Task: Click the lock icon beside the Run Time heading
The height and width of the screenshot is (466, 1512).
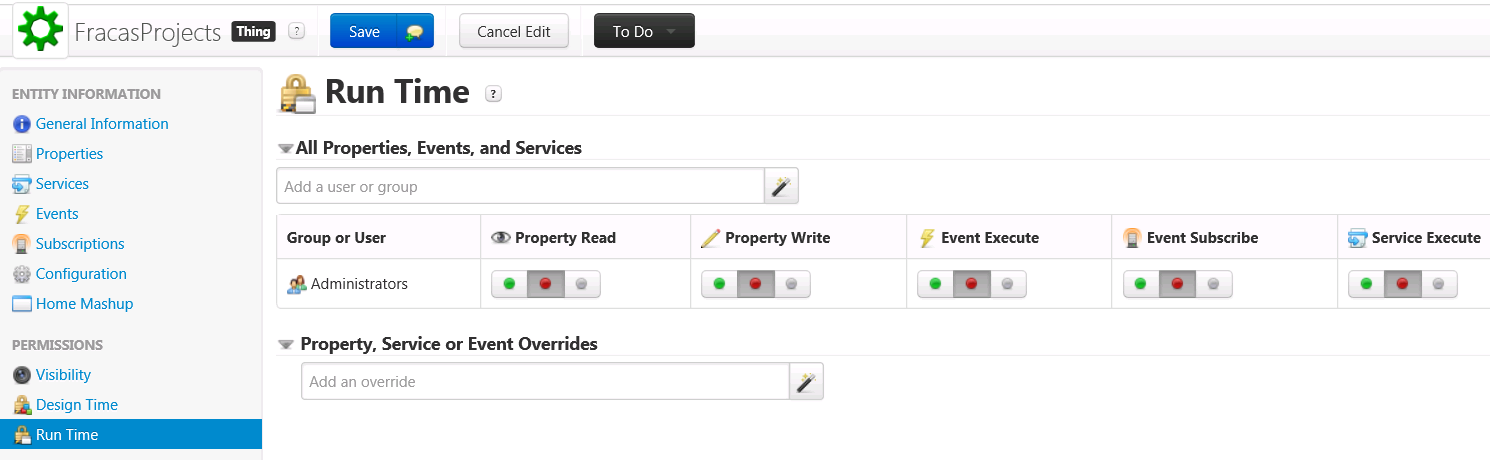Action: coord(298,93)
